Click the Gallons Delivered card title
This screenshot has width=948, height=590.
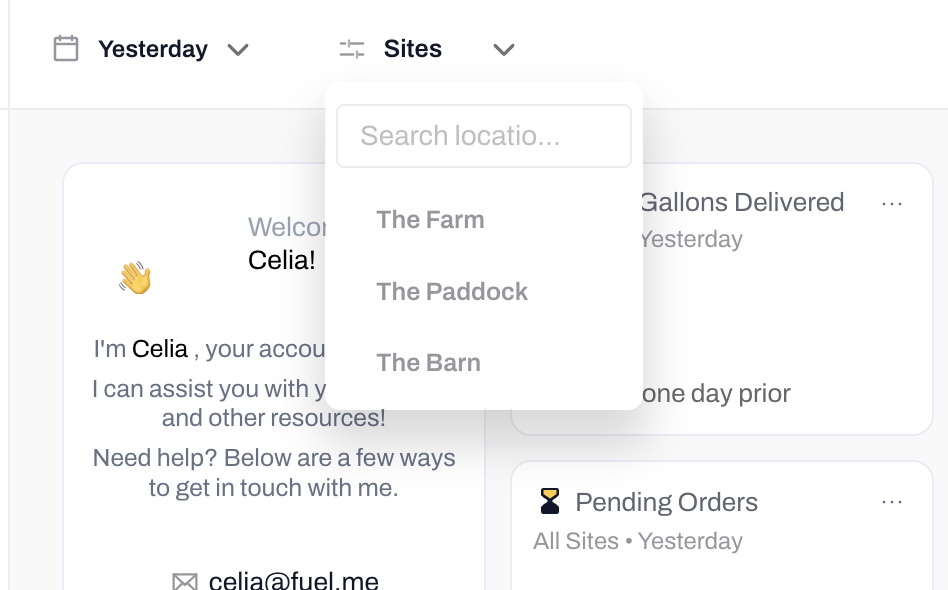[x=741, y=203]
